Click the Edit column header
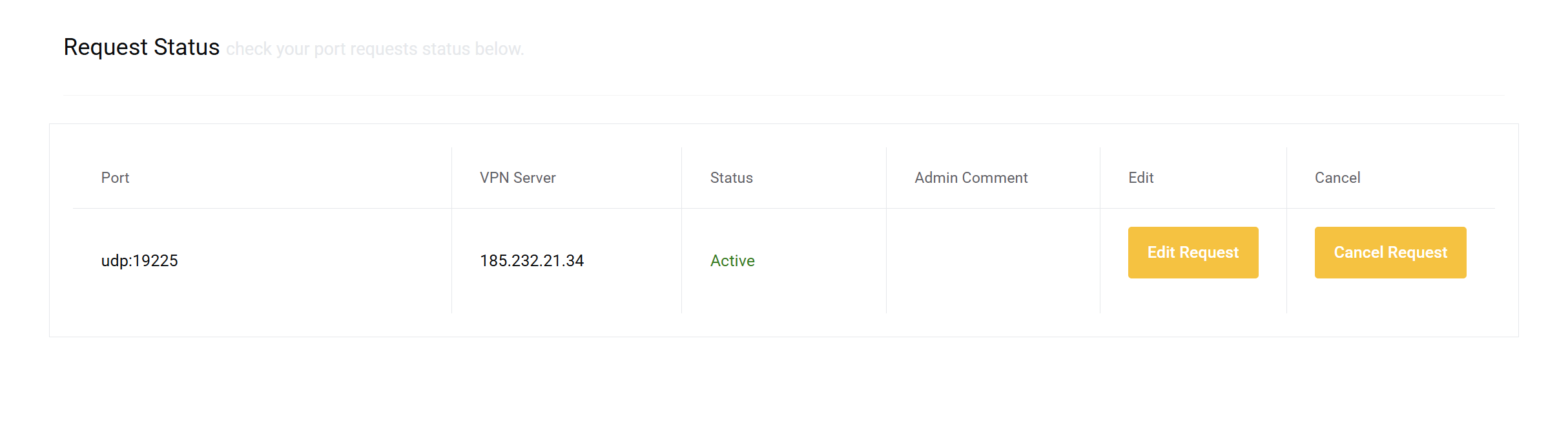Viewport: 1568px width, 429px height. [1140, 178]
